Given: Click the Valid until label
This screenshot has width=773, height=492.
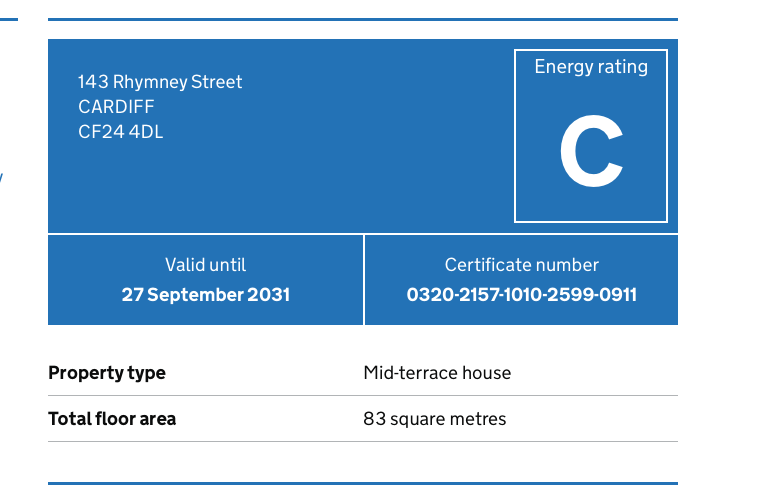Looking at the screenshot, I should pyautogui.click(x=205, y=265).
